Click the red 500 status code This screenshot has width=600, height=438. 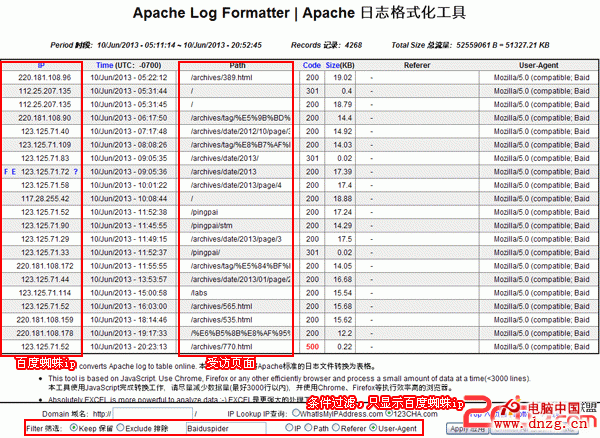(312, 347)
